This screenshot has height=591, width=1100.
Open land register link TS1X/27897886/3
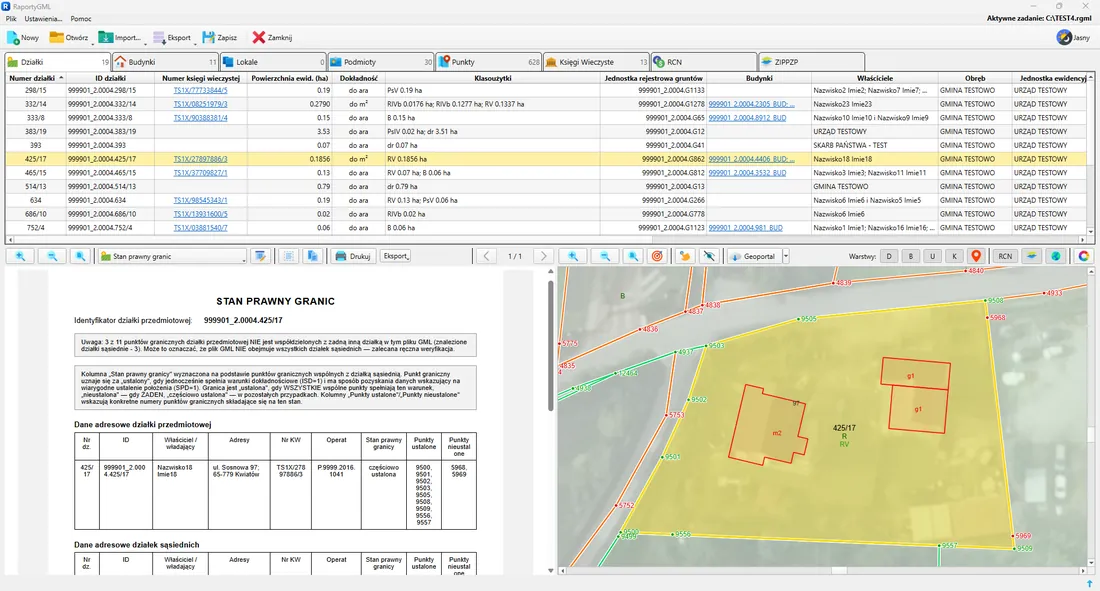point(201,159)
